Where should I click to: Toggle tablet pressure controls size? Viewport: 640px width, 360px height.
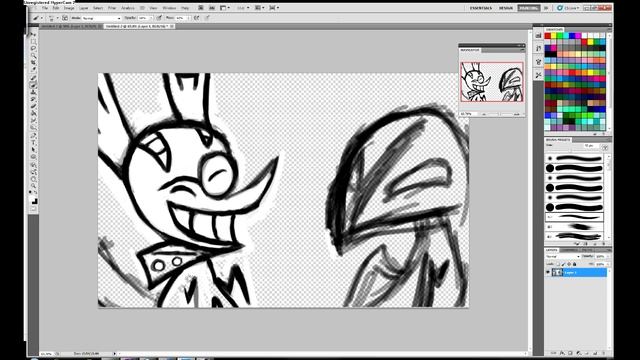207,18
